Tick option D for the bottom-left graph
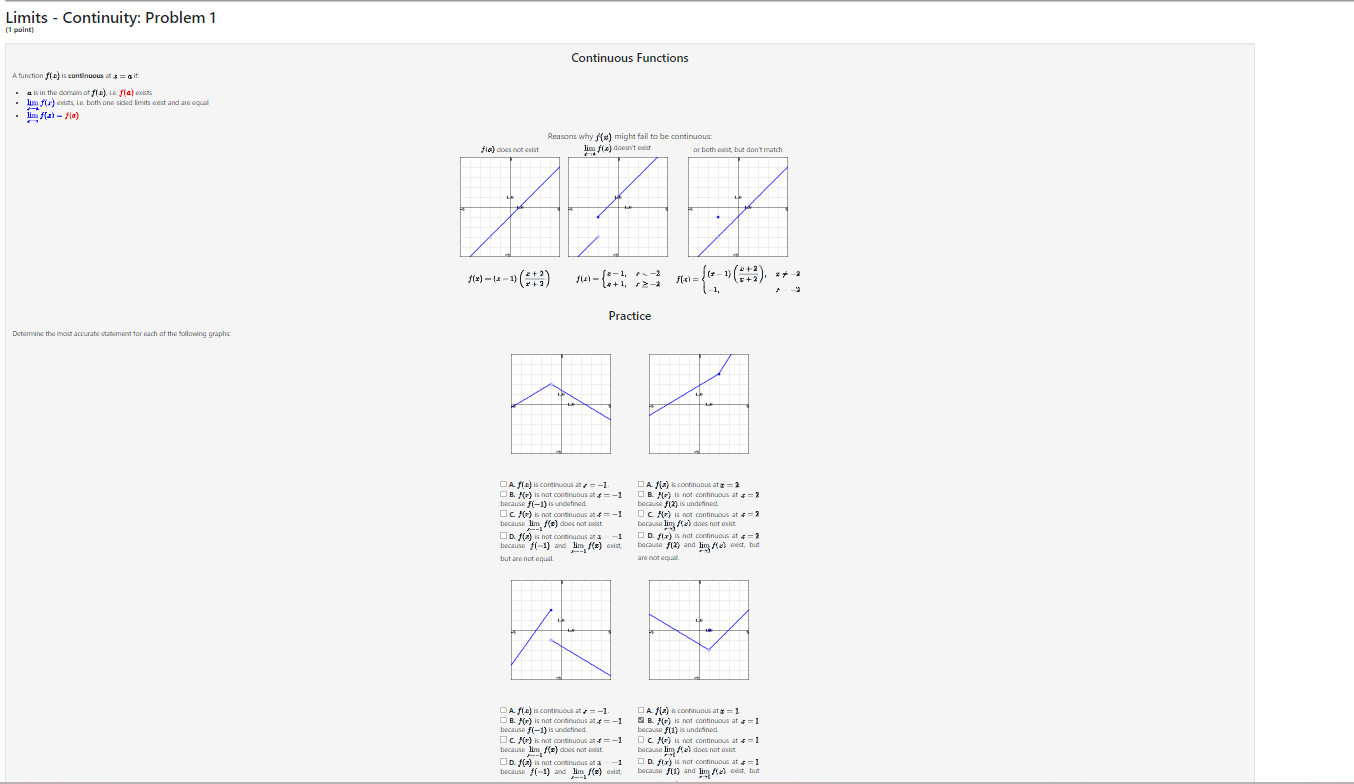 click(x=503, y=762)
